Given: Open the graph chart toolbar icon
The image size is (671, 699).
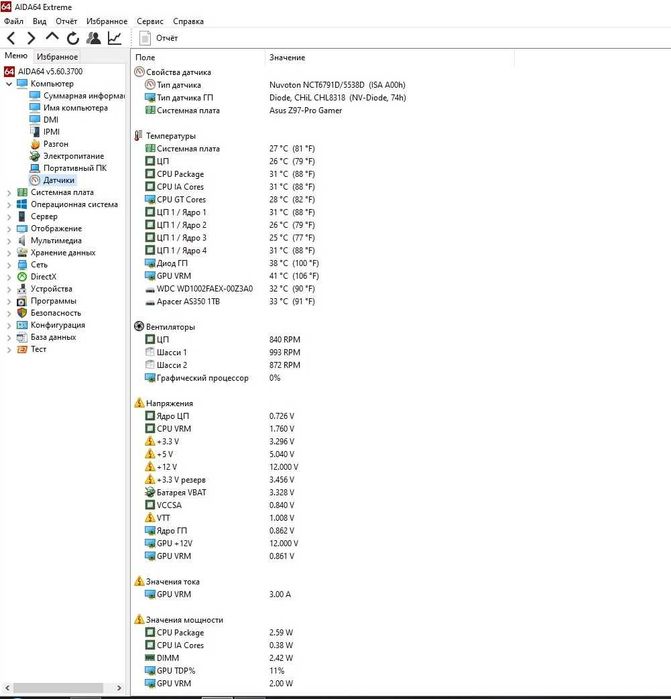Looking at the screenshot, I should point(115,38).
